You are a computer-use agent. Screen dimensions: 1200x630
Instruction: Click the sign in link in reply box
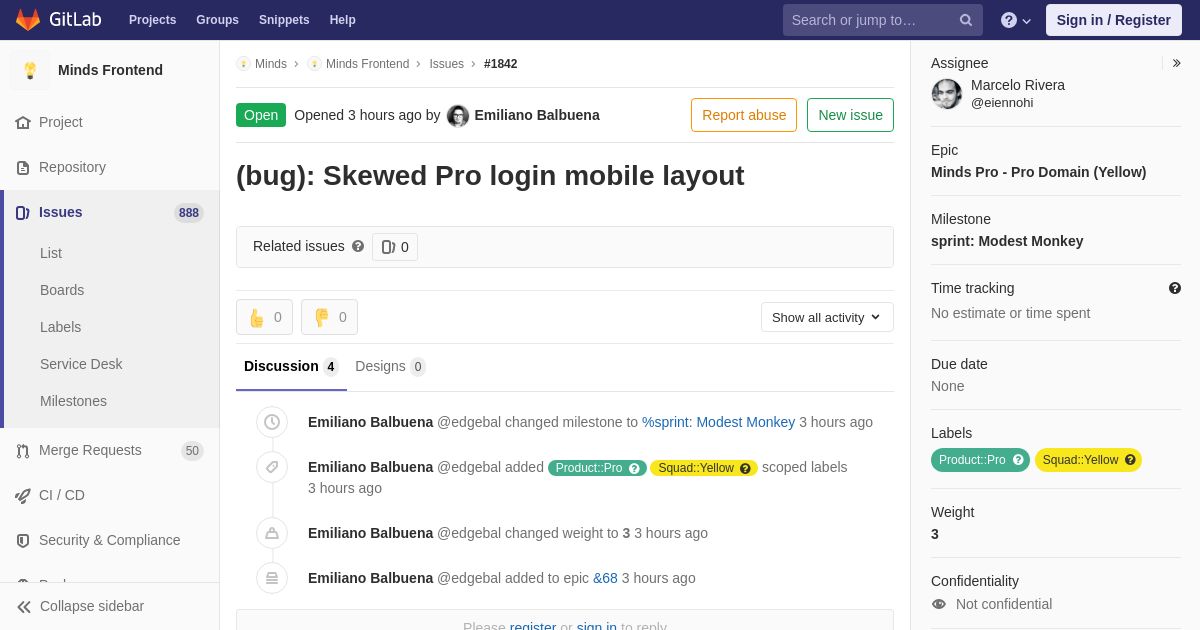click(x=597, y=627)
